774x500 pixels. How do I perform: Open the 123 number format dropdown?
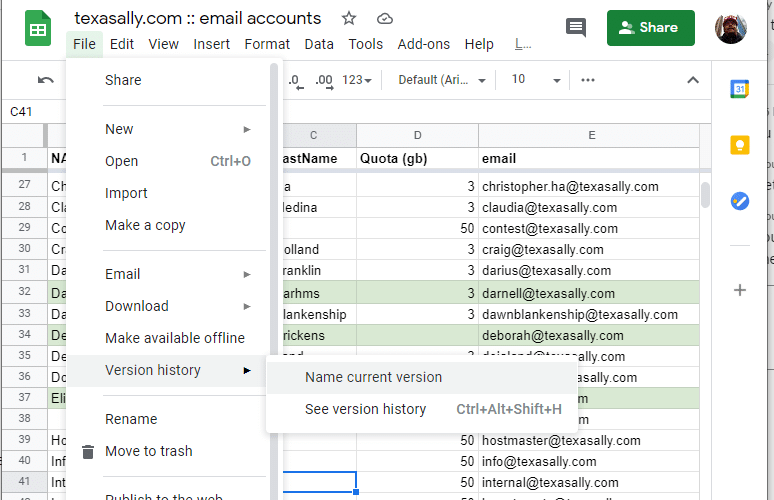click(357, 80)
